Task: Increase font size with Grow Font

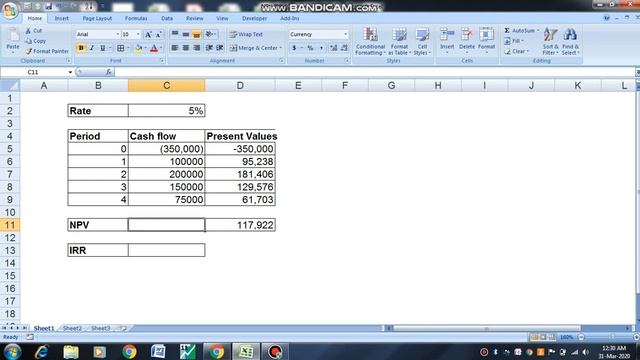Action: click(148, 35)
